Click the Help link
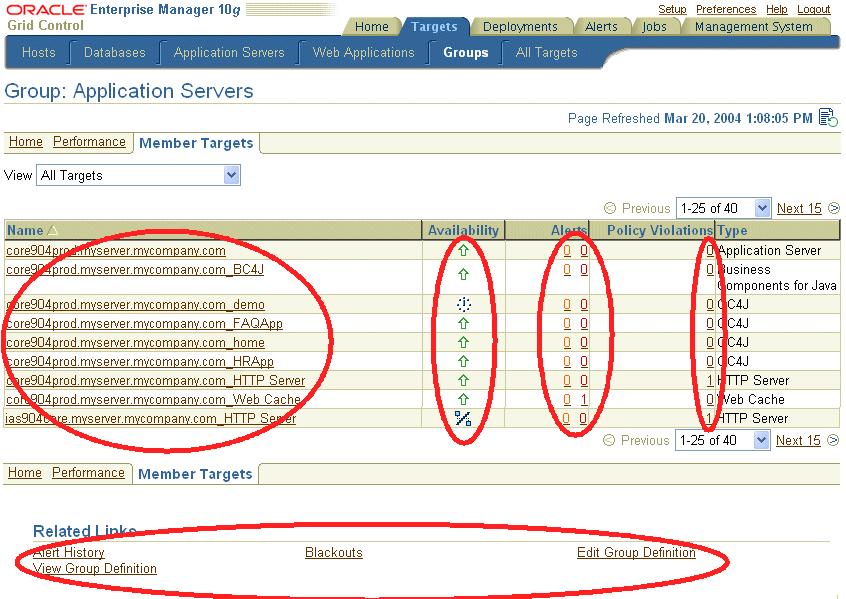 click(x=777, y=9)
